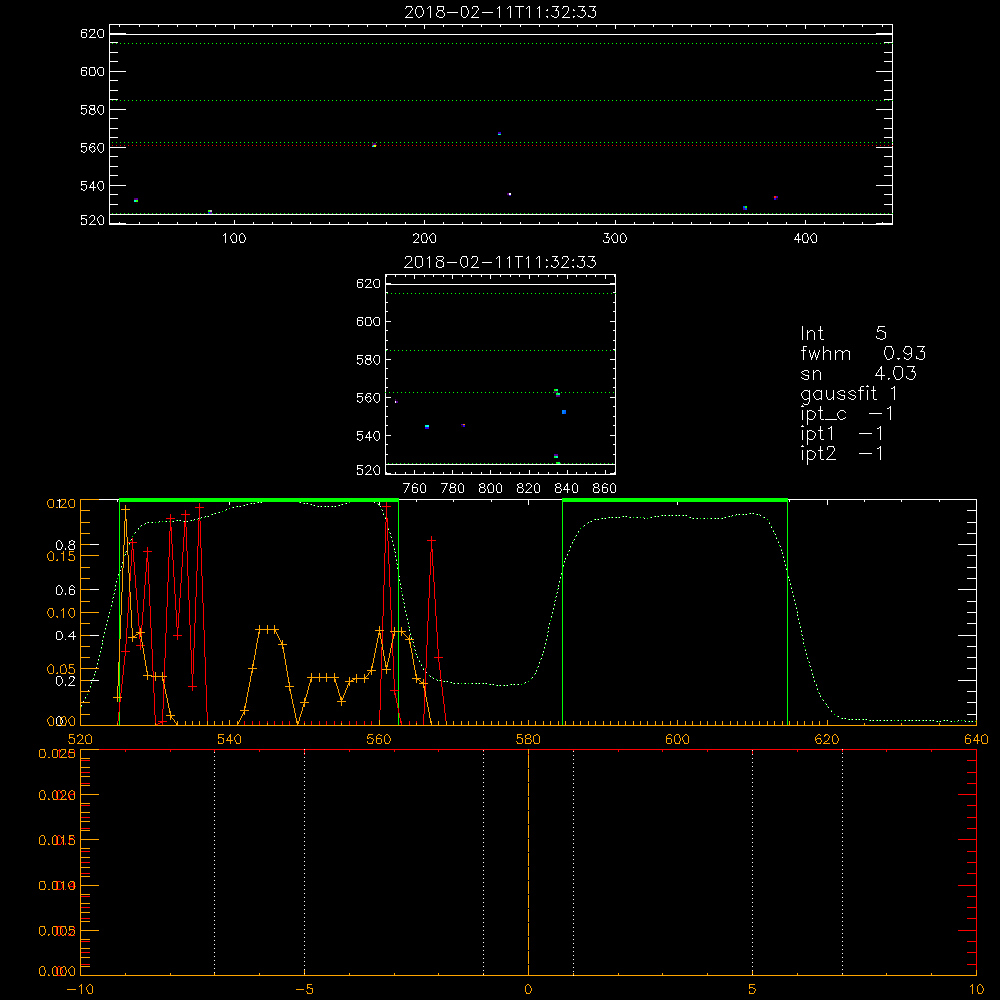Click y-axis label 580 of the middle plot

tap(368, 360)
